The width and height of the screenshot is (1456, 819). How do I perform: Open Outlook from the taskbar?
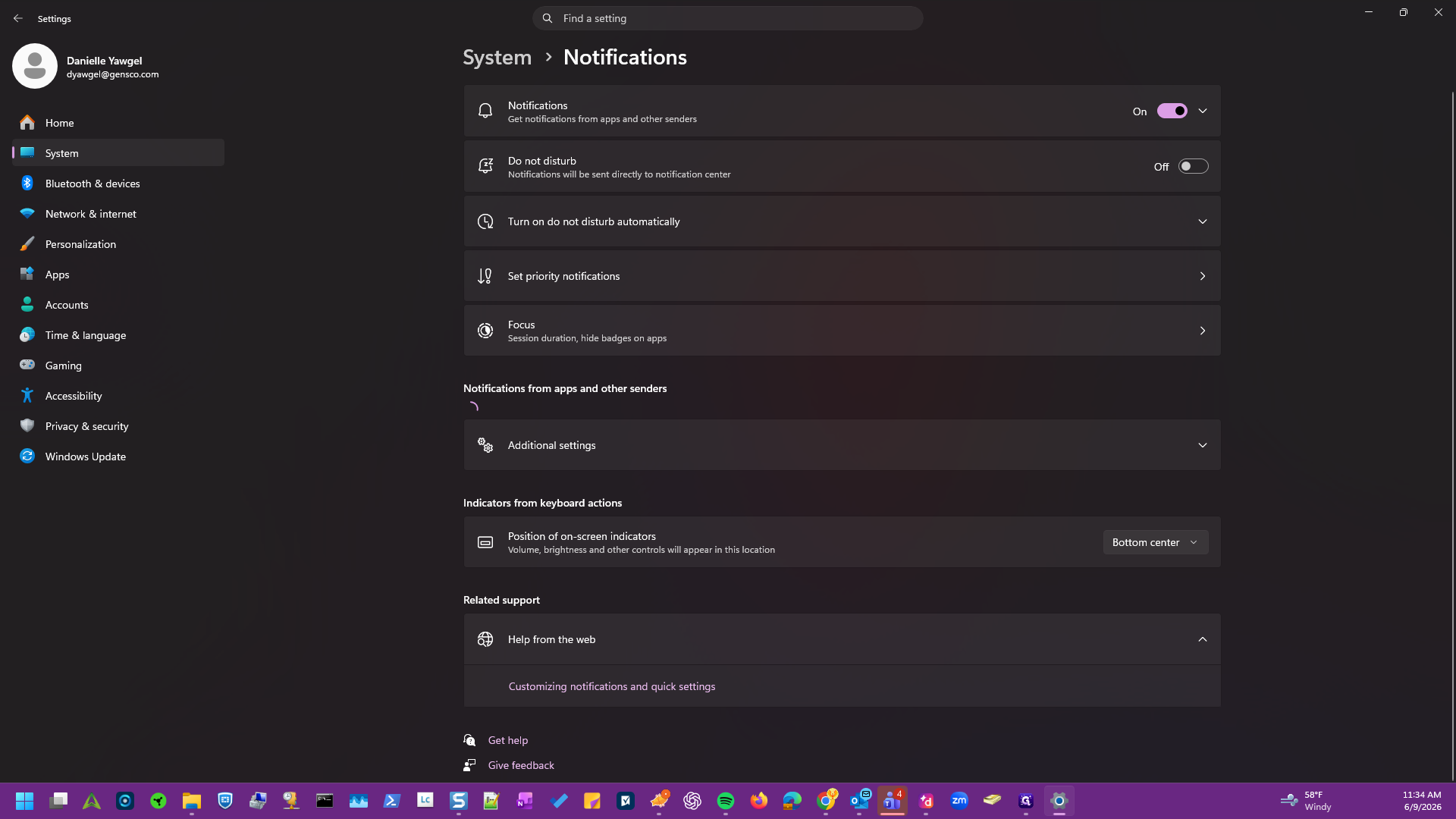(x=859, y=801)
